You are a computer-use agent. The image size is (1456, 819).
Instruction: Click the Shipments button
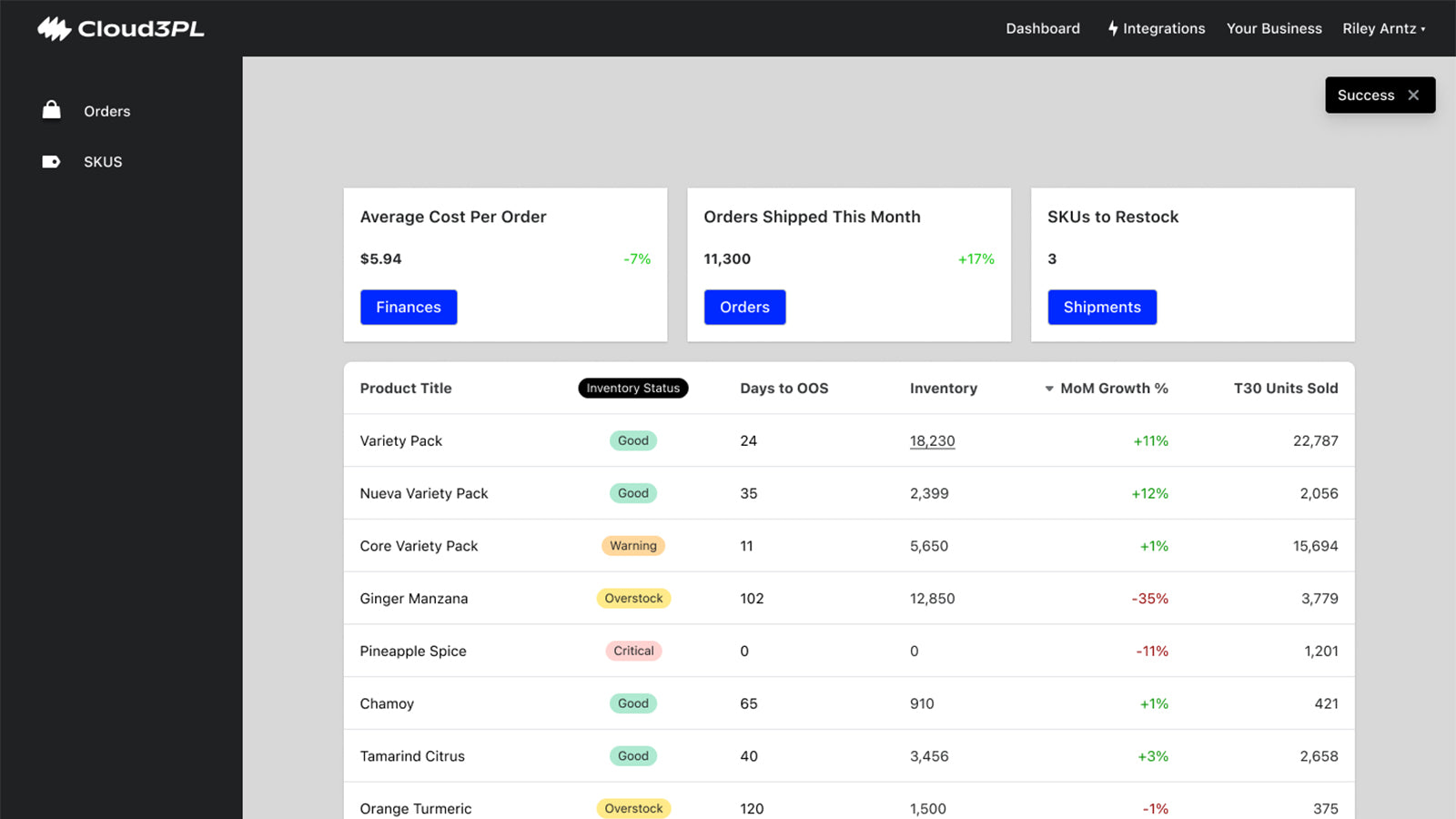click(1101, 308)
